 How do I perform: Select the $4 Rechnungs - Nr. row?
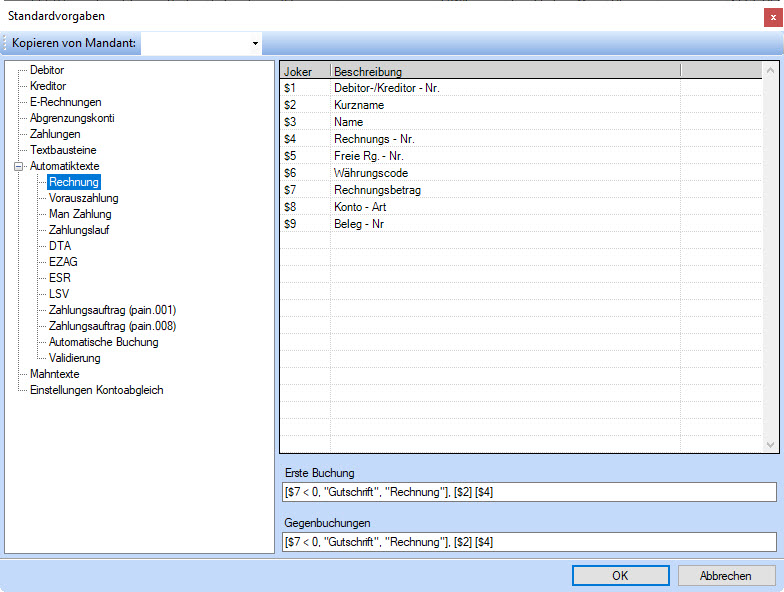374,139
